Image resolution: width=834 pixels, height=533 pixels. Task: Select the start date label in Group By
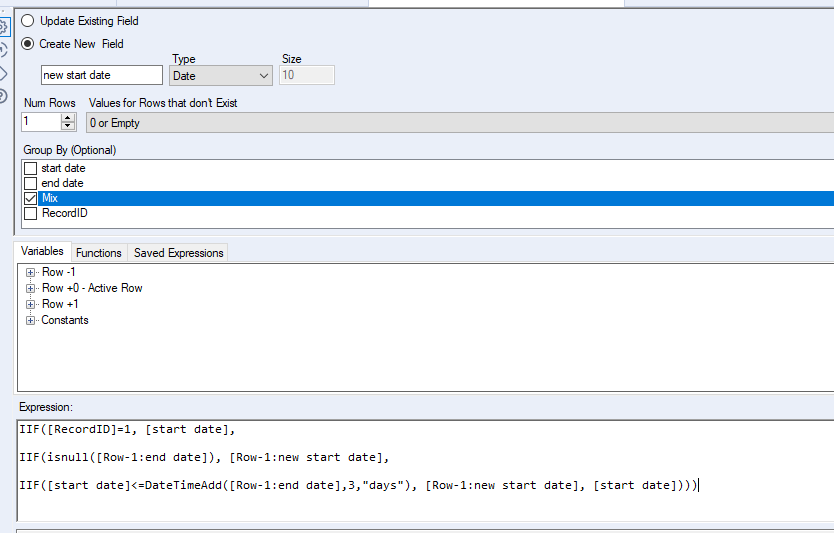(x=63, y=168)
